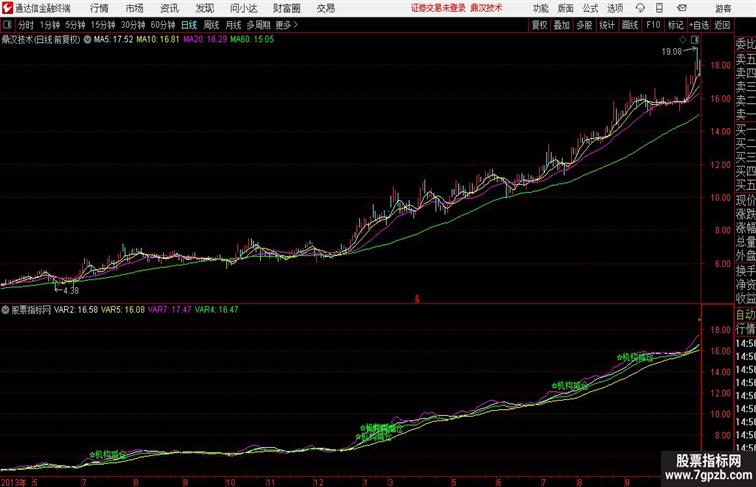Open the 发现 menu

coord(204,8)
